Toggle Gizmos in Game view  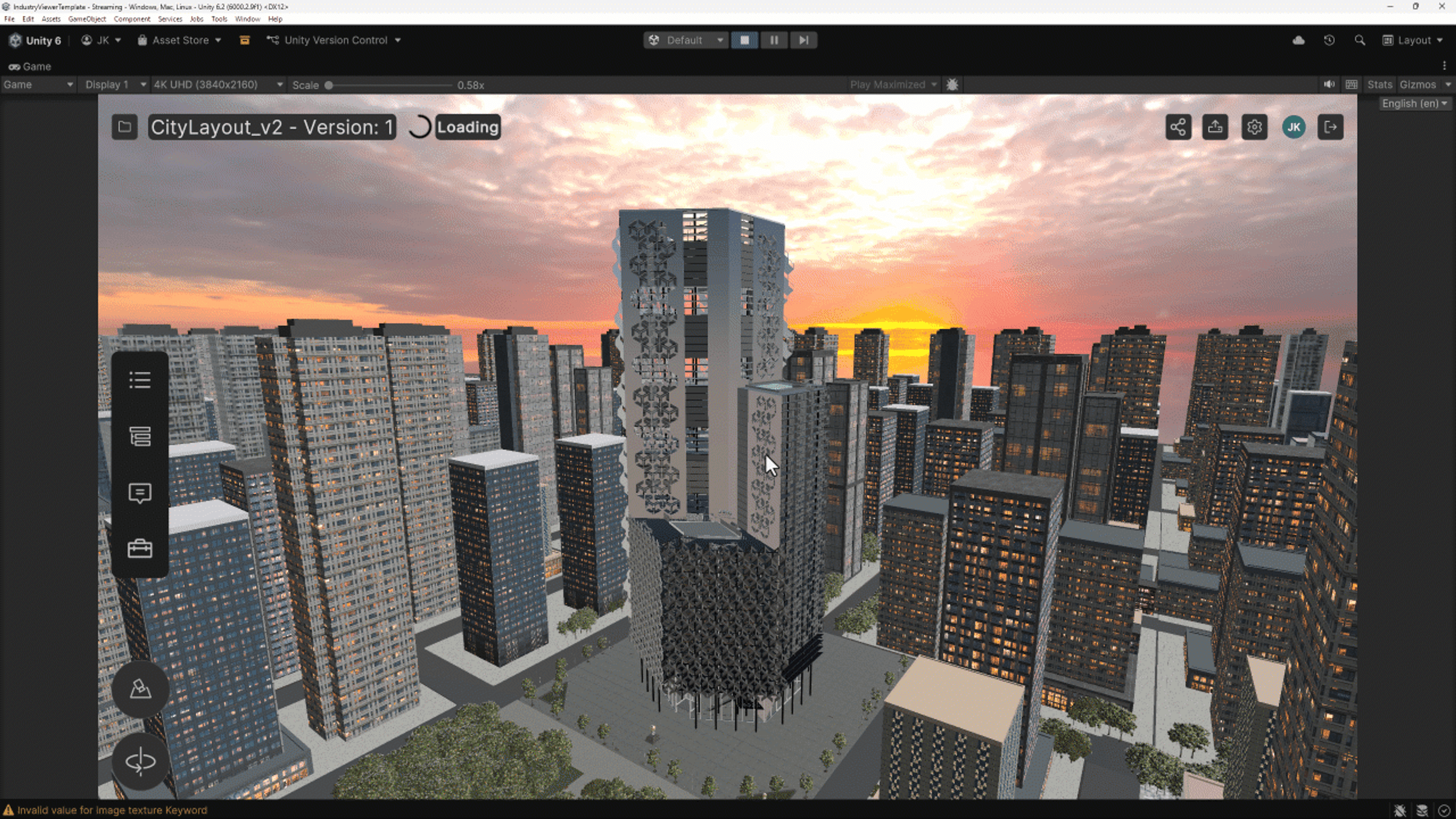click(x=1417, y=85)
